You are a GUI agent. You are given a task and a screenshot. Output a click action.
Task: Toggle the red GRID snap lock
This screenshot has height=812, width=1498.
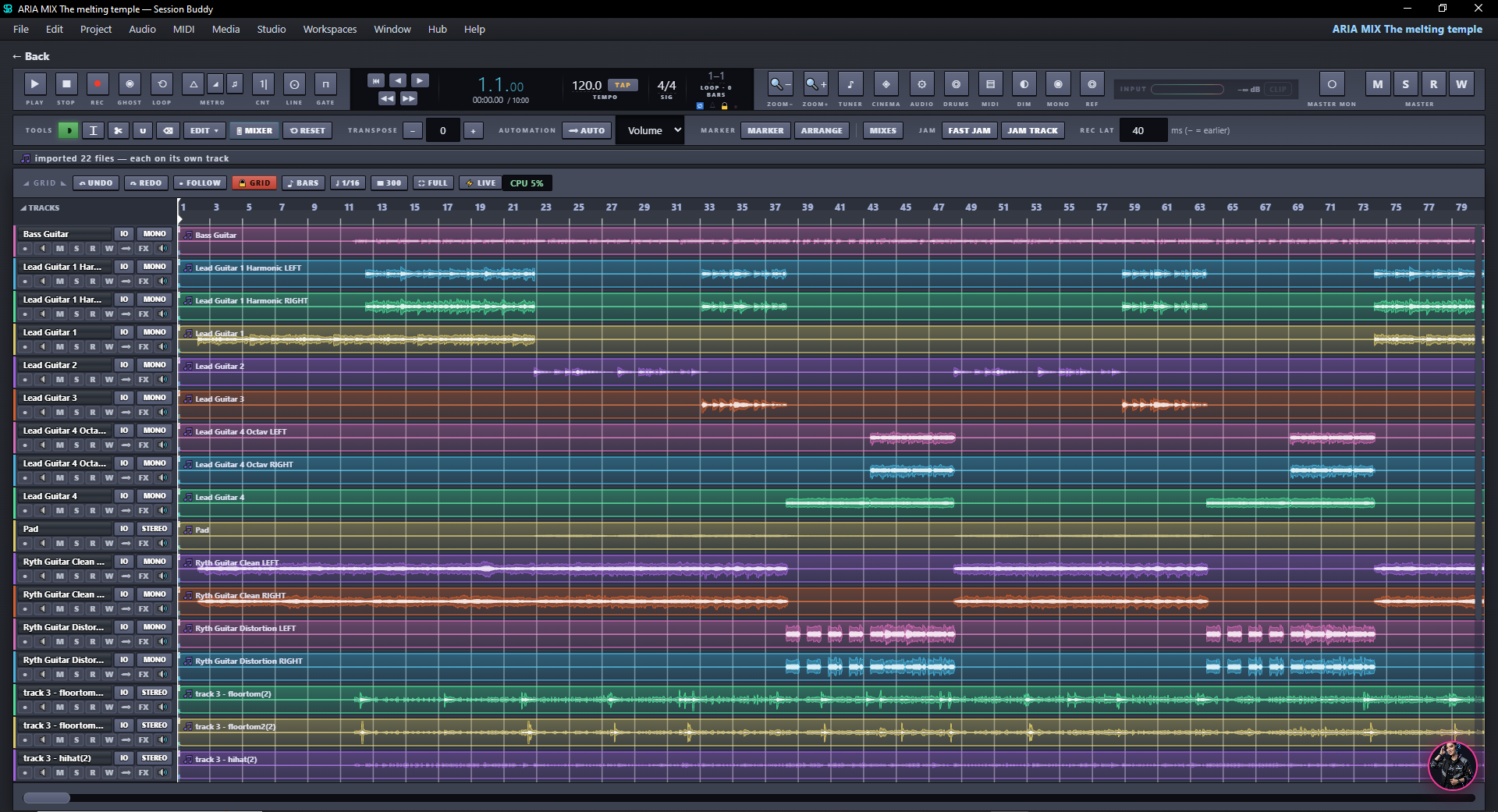pyautogui.click(x=254, y=183)
